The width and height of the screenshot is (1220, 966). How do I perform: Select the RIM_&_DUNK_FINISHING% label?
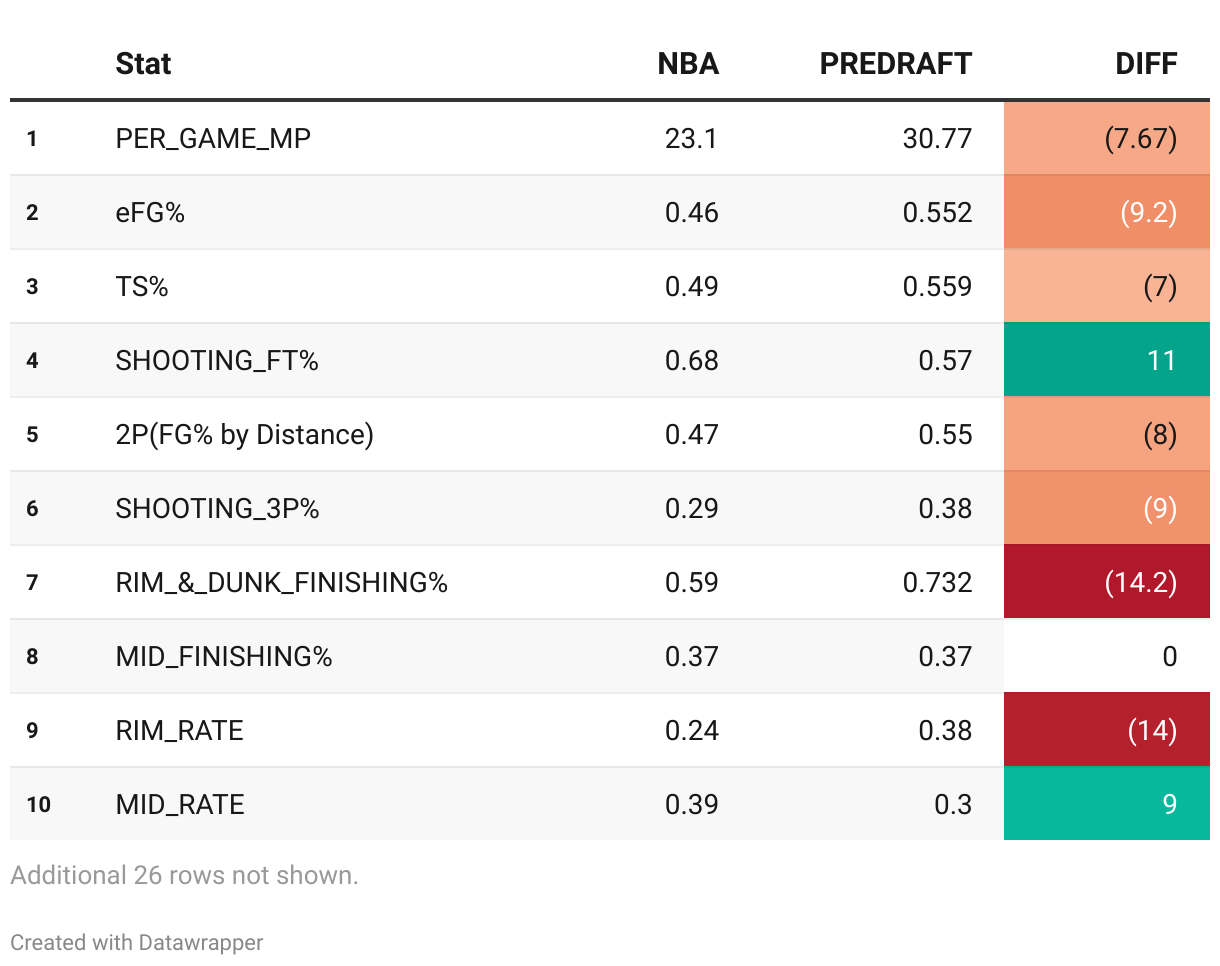281,582
